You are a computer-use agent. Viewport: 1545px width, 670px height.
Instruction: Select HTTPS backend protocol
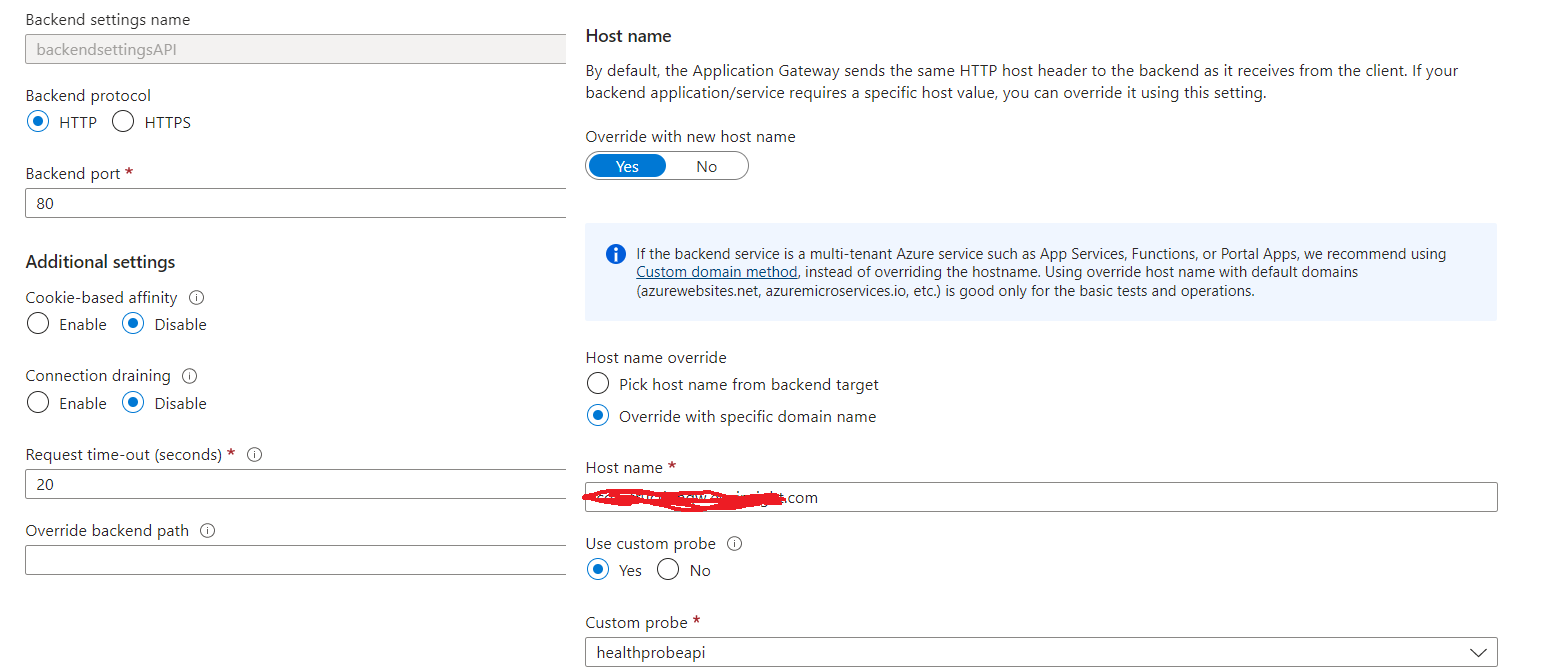(123, 122)
